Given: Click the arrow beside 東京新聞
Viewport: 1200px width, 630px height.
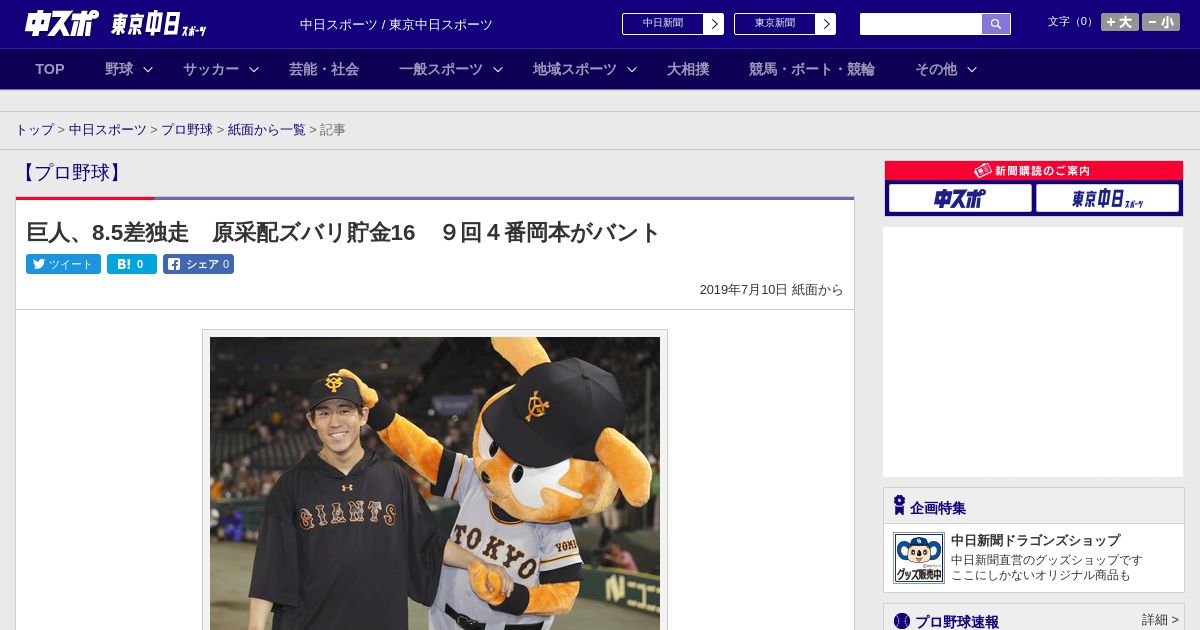Looking at the screenshot, I should [x=825, y=24].
